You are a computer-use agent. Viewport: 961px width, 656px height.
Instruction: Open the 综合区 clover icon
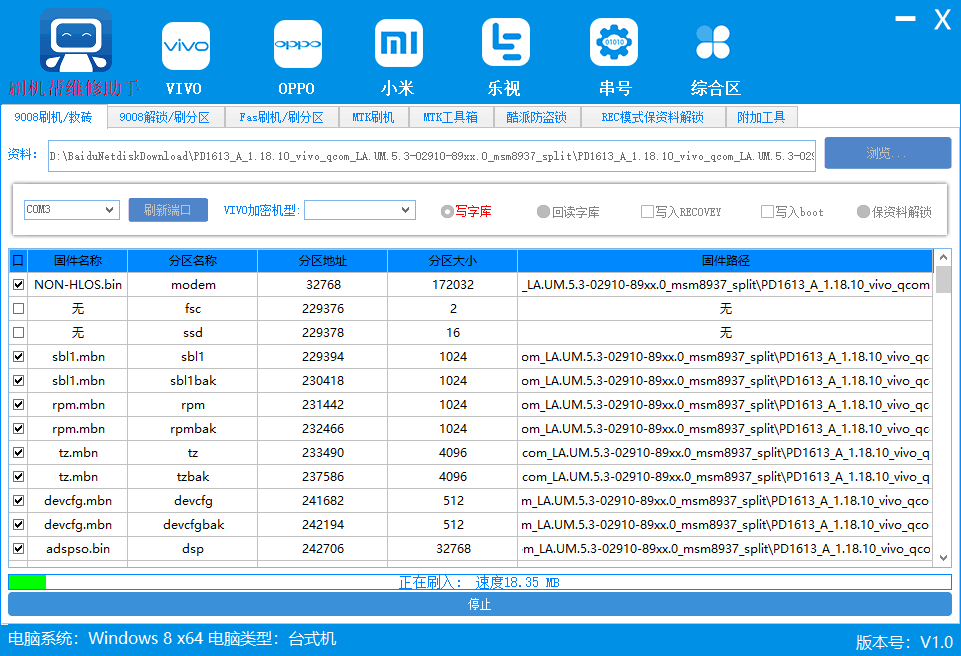pos(713,42)
